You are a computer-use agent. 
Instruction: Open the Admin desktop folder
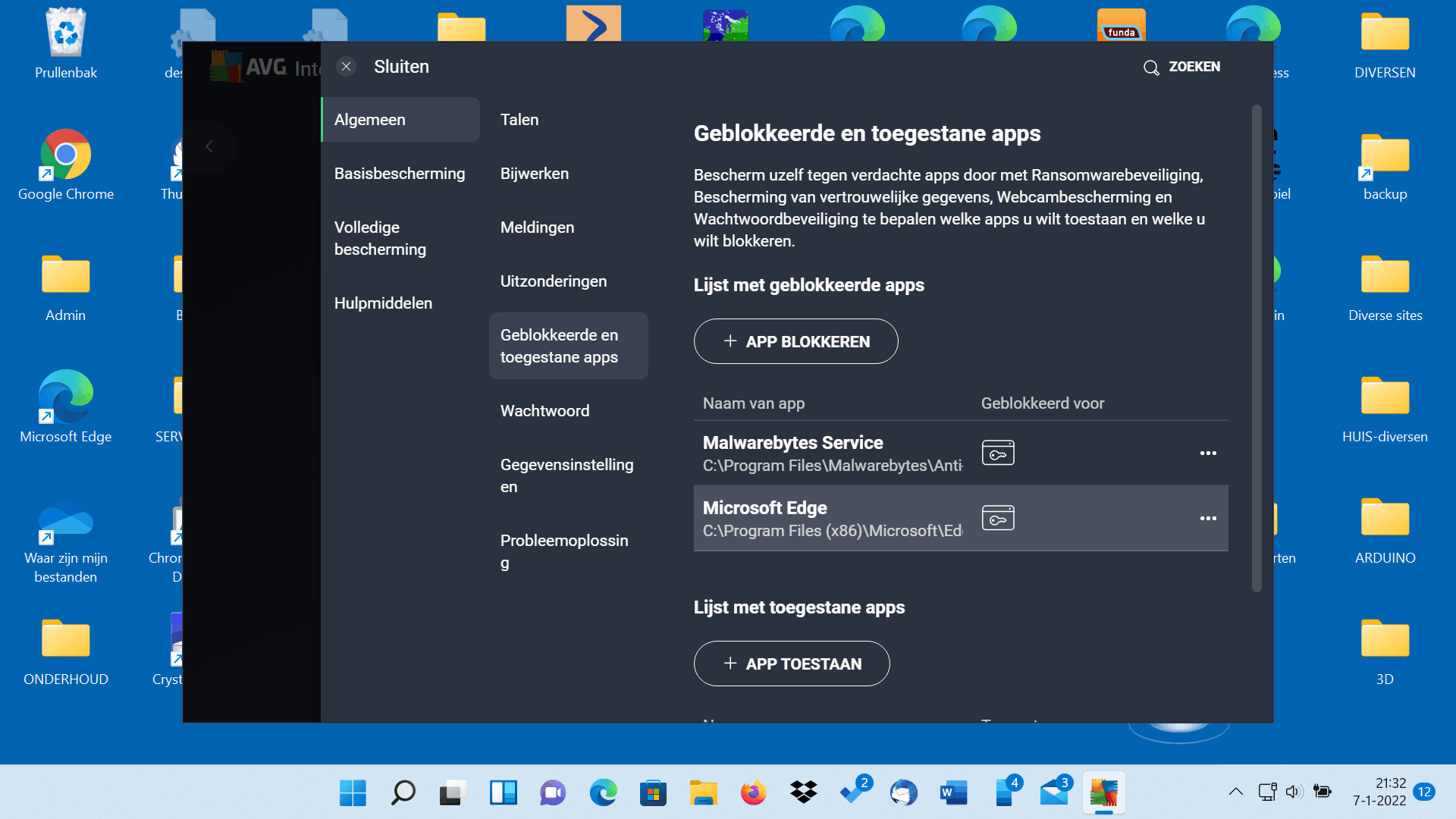pos(66,287)
